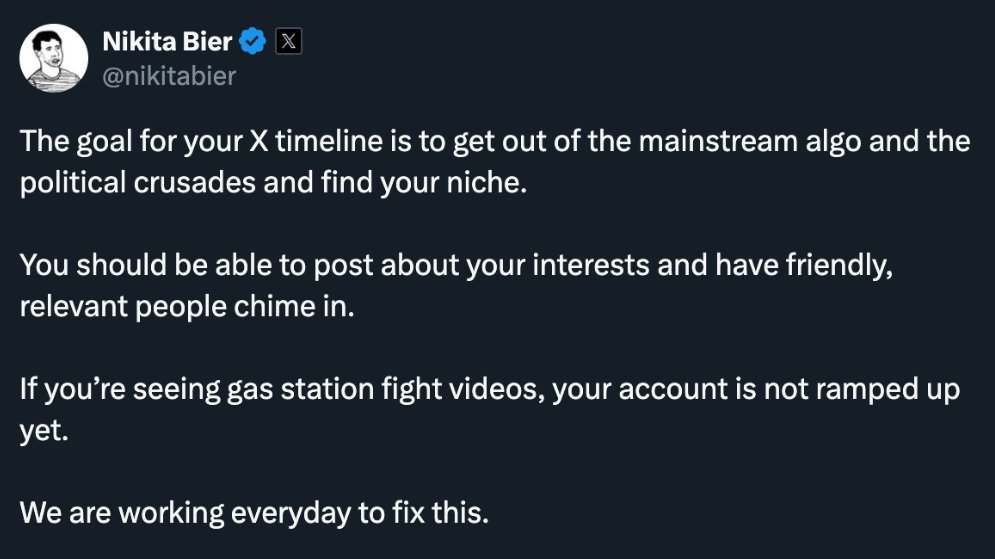
Task: Click the X affiliation badge icon
Action: coord(288,42)
